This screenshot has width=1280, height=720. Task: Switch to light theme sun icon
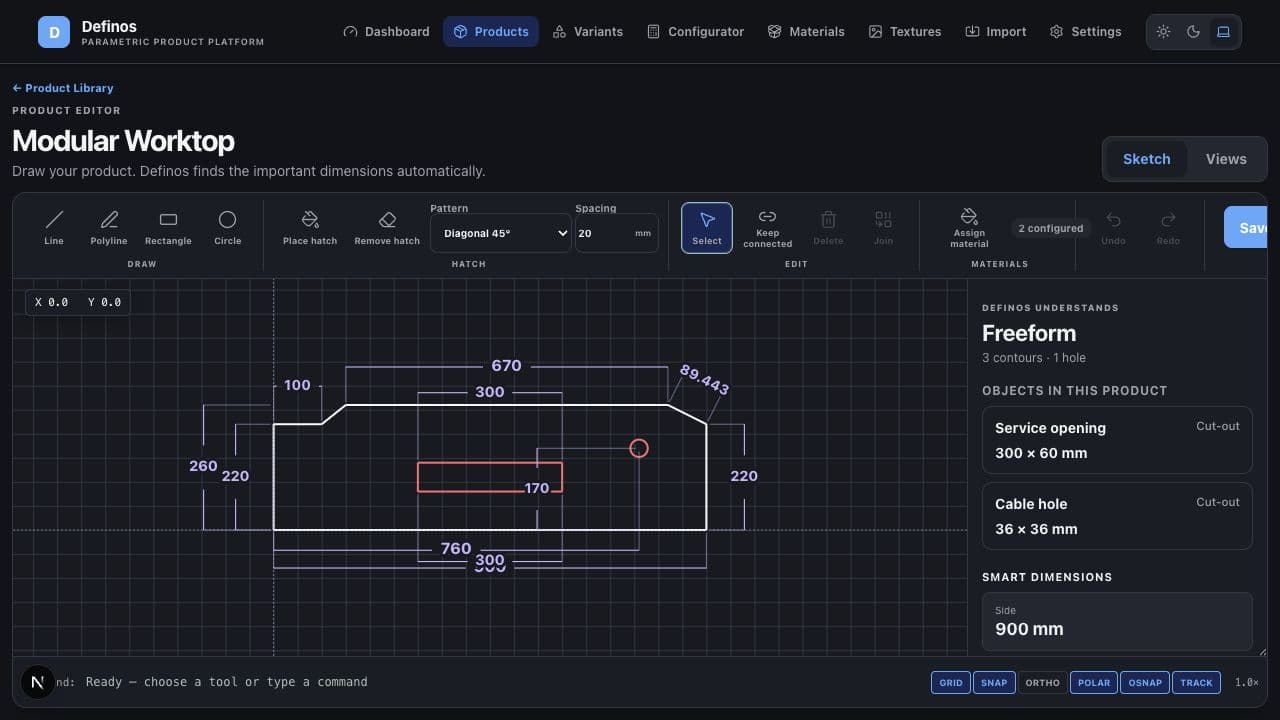pos(1163,32)
